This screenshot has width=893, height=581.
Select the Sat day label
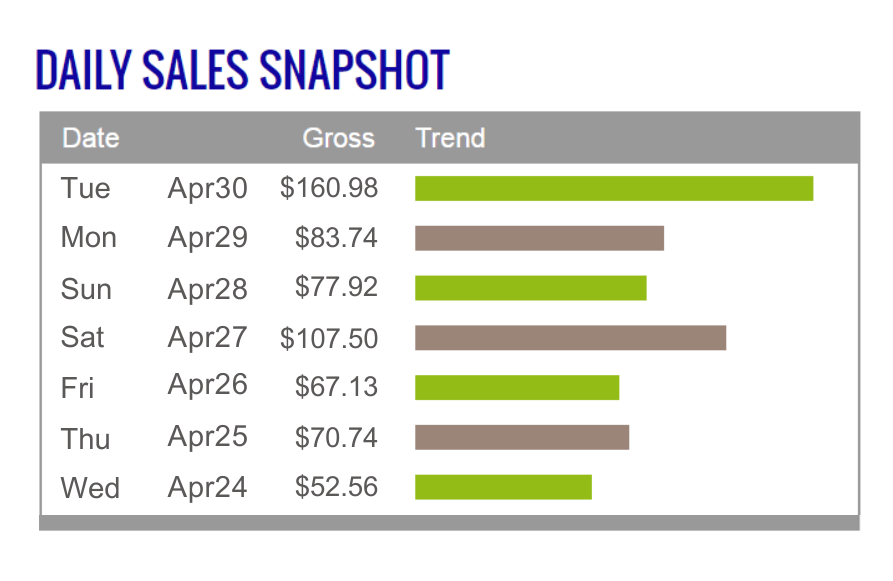(x=82, y=337)
